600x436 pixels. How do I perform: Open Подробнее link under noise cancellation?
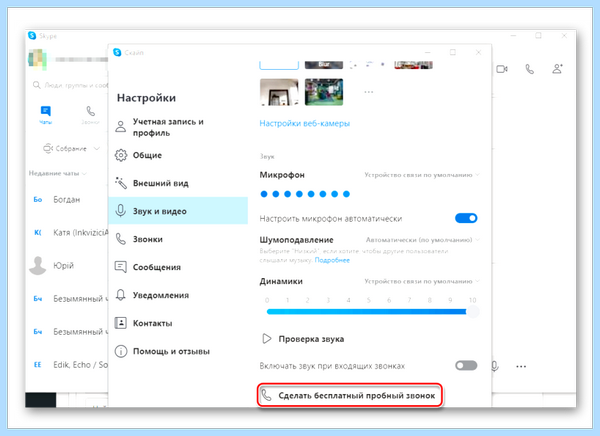(332, 260)
